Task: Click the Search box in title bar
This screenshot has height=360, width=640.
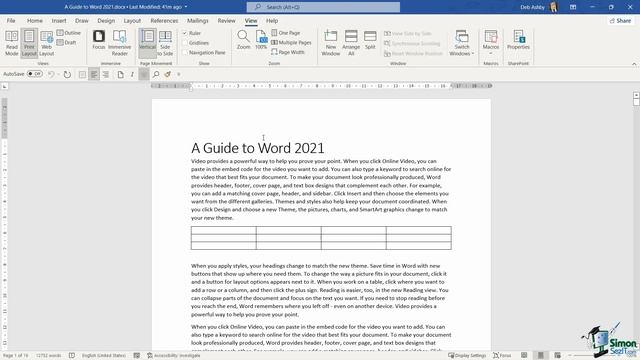Action: click(323, 7)
